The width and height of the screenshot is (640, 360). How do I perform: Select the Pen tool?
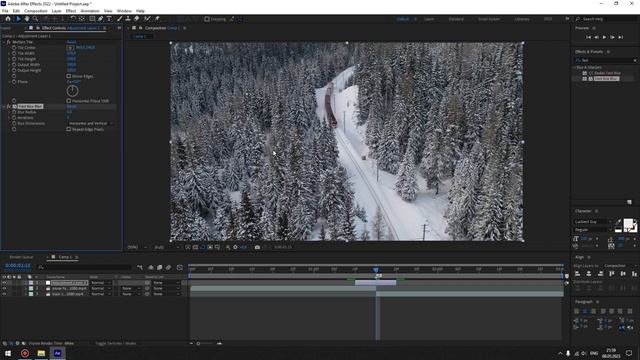[100, 19]
